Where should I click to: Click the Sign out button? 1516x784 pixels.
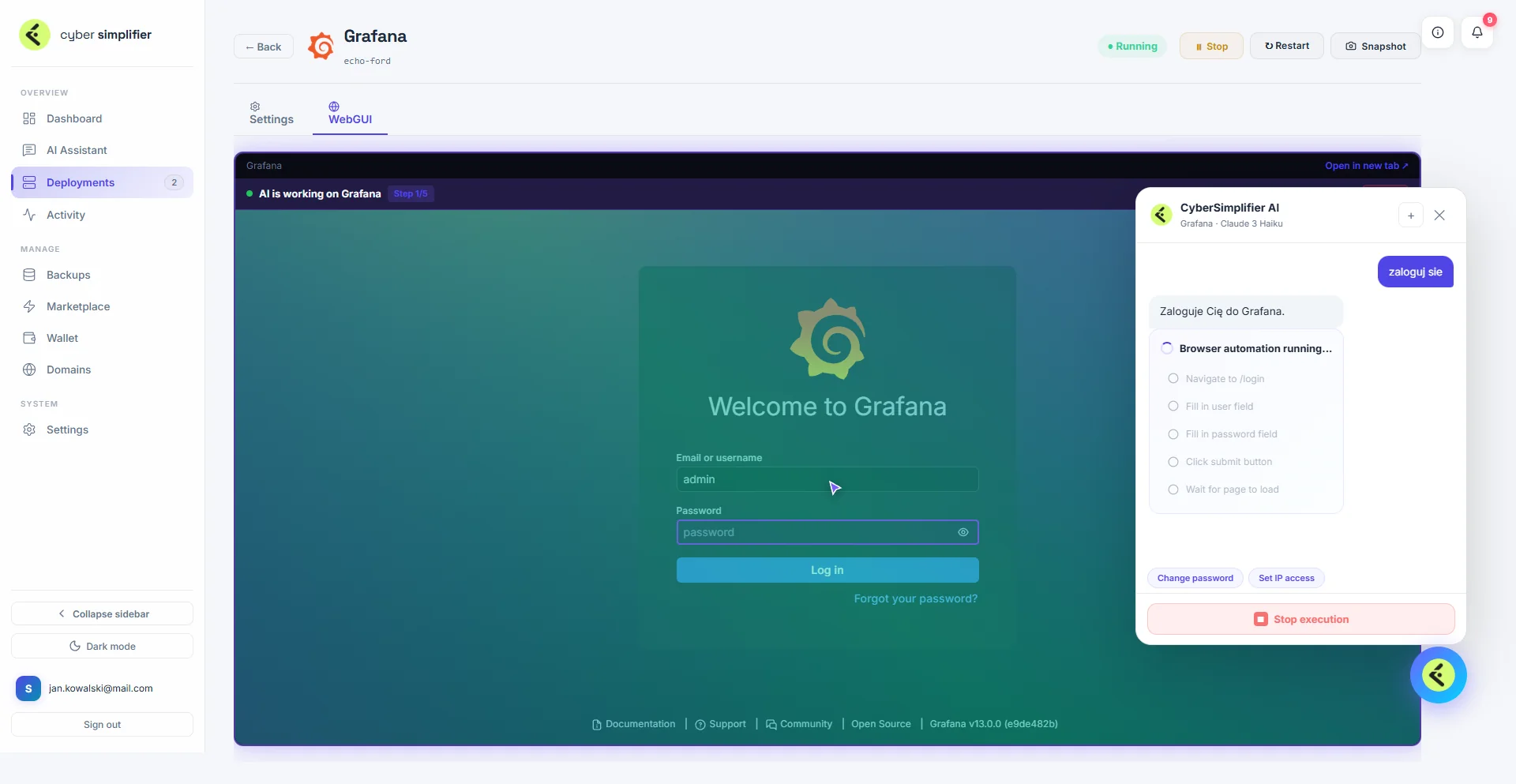pyautogui.click(x=102, y=725)
